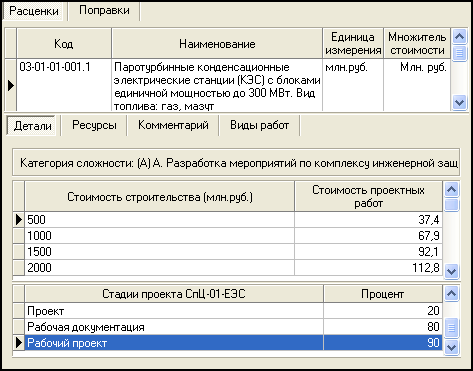Select construction cost cell 1000

click(160, 236)
